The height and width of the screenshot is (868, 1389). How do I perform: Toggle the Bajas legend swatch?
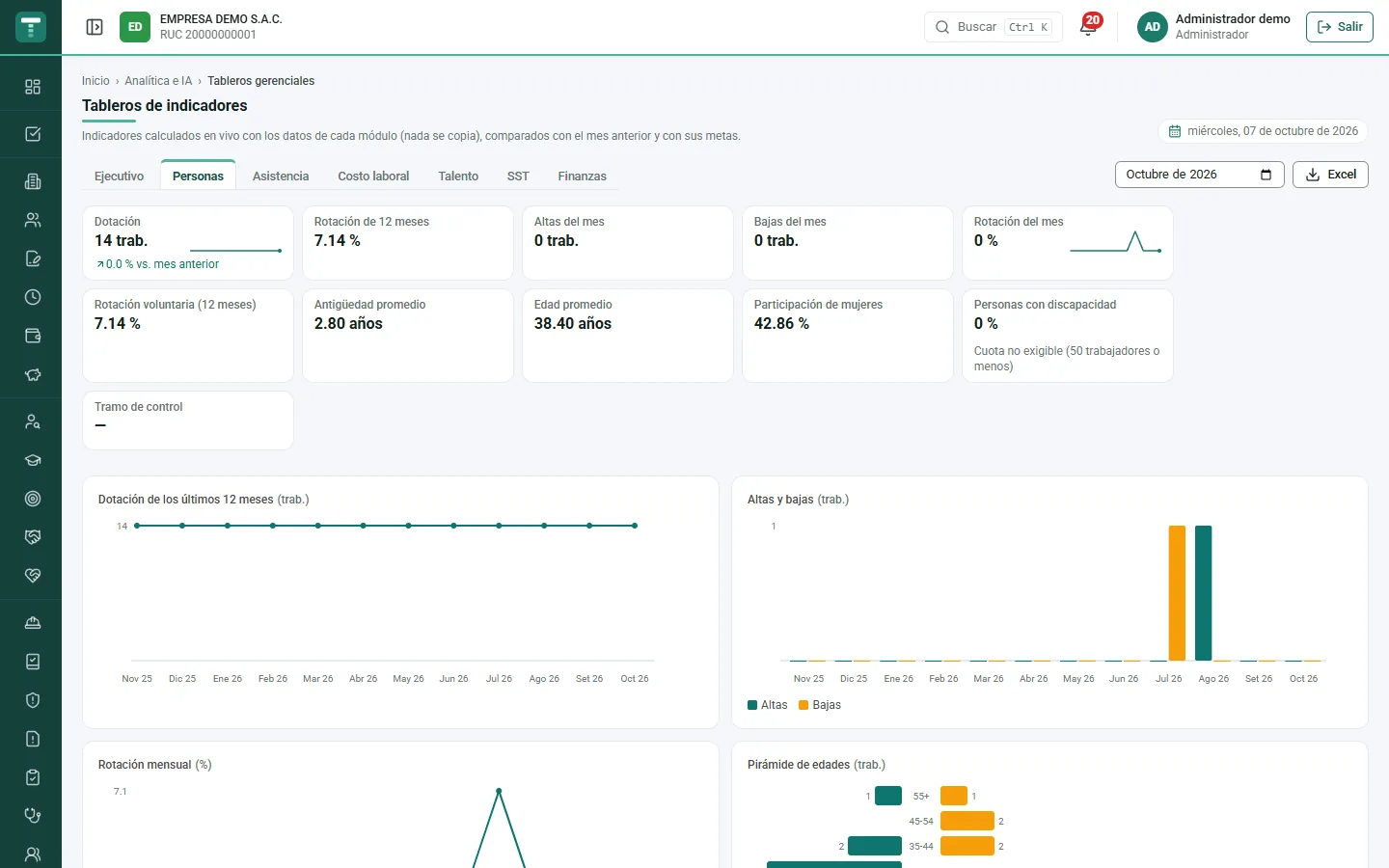[x=804, y=705]
